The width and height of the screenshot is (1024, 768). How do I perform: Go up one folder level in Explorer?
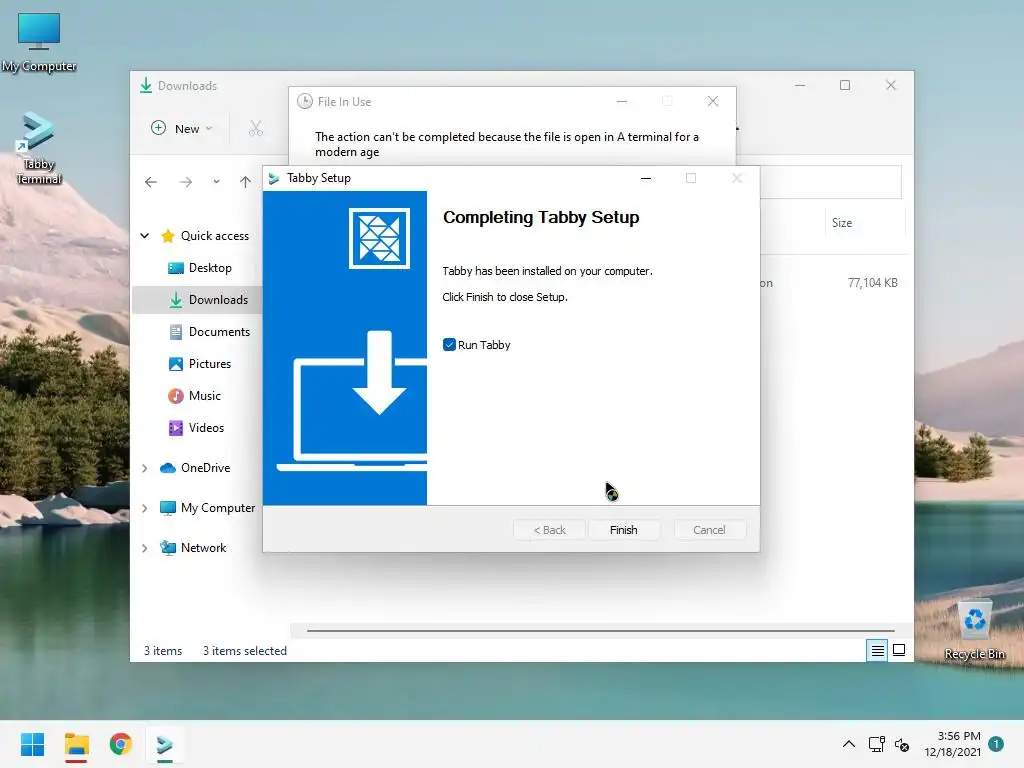tap(245, 182)
